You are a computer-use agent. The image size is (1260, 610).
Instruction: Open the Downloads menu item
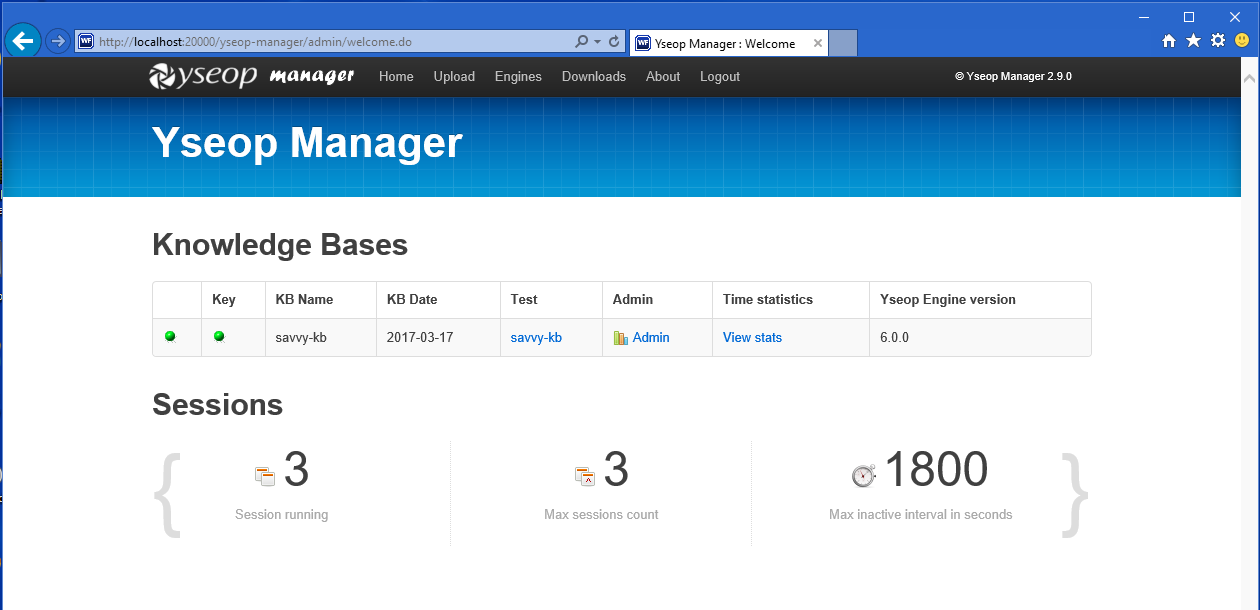pyautogui.click(x=594, y=77)
